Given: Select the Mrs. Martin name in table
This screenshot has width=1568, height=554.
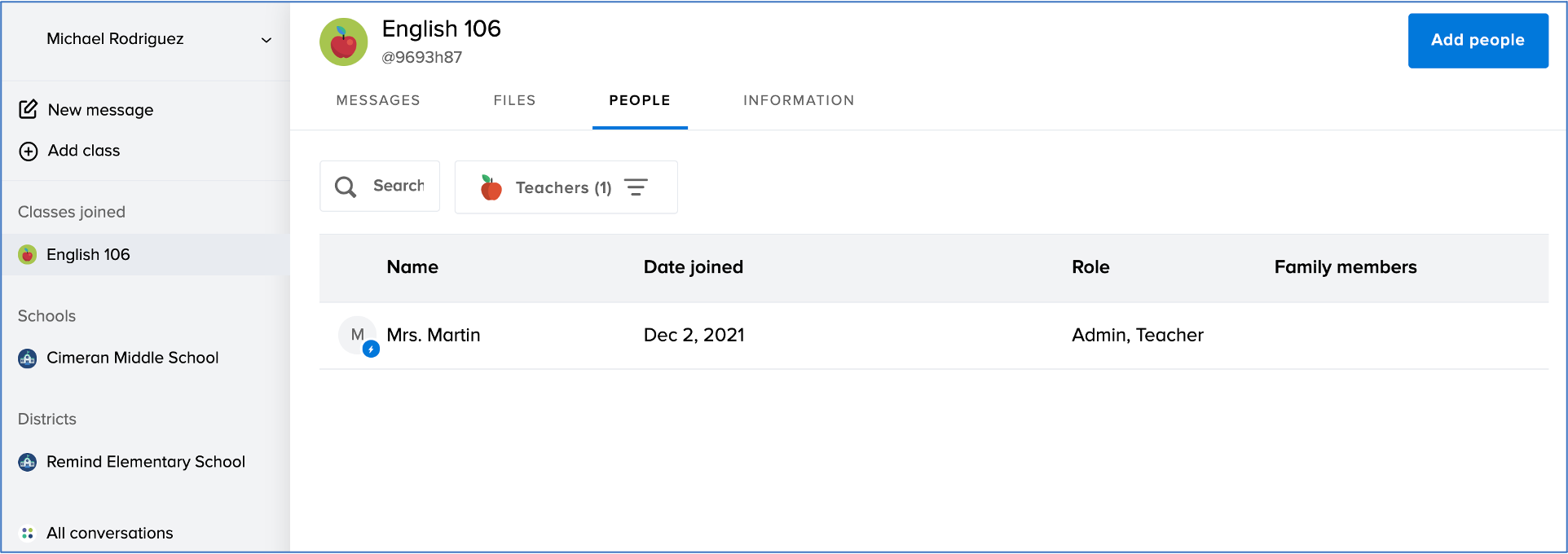Looking at the screenshot, I should (x=434, y=335).
